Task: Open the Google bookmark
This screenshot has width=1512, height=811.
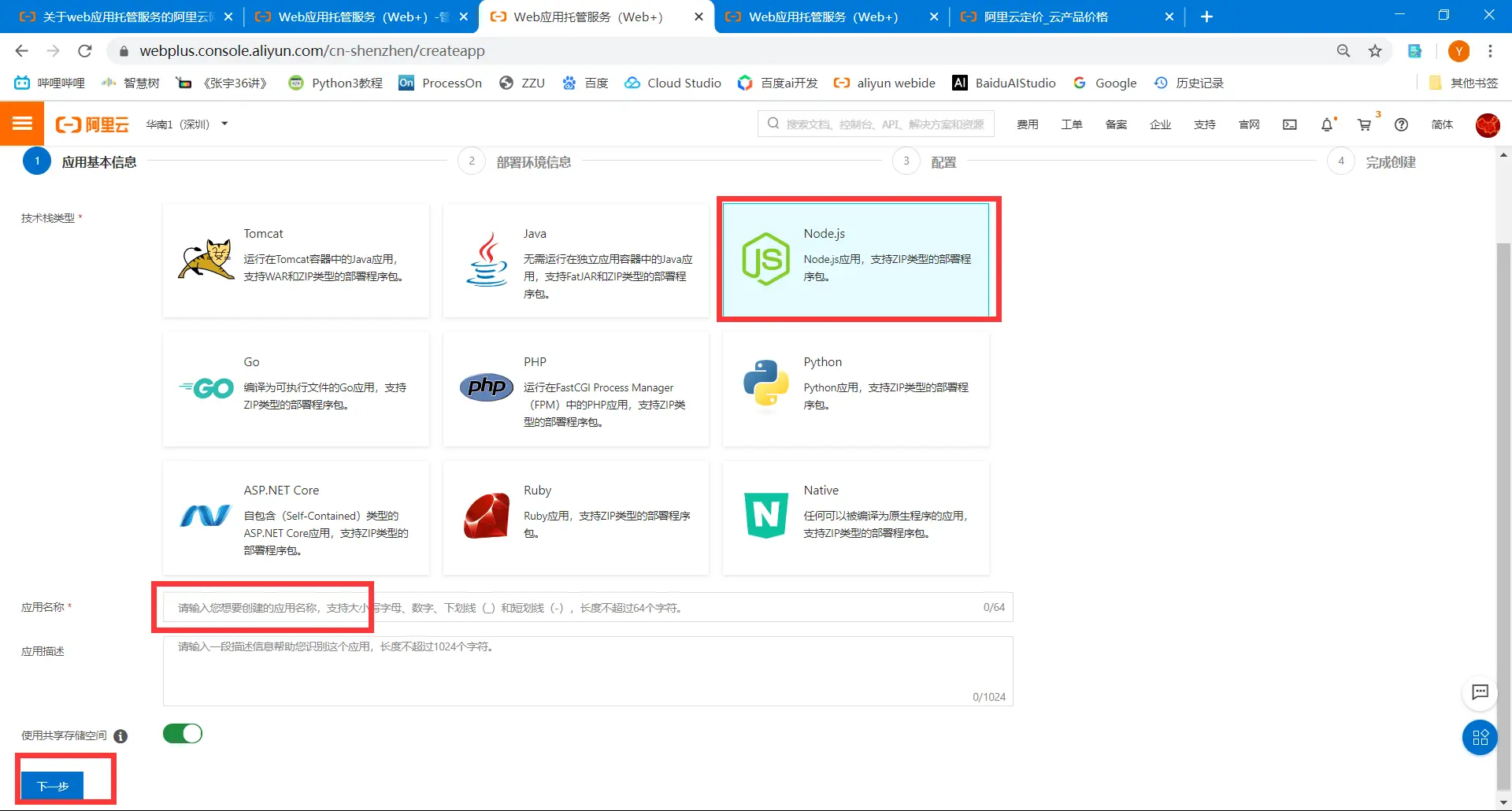Action: pyautogui.click(x=1104, y=83)
